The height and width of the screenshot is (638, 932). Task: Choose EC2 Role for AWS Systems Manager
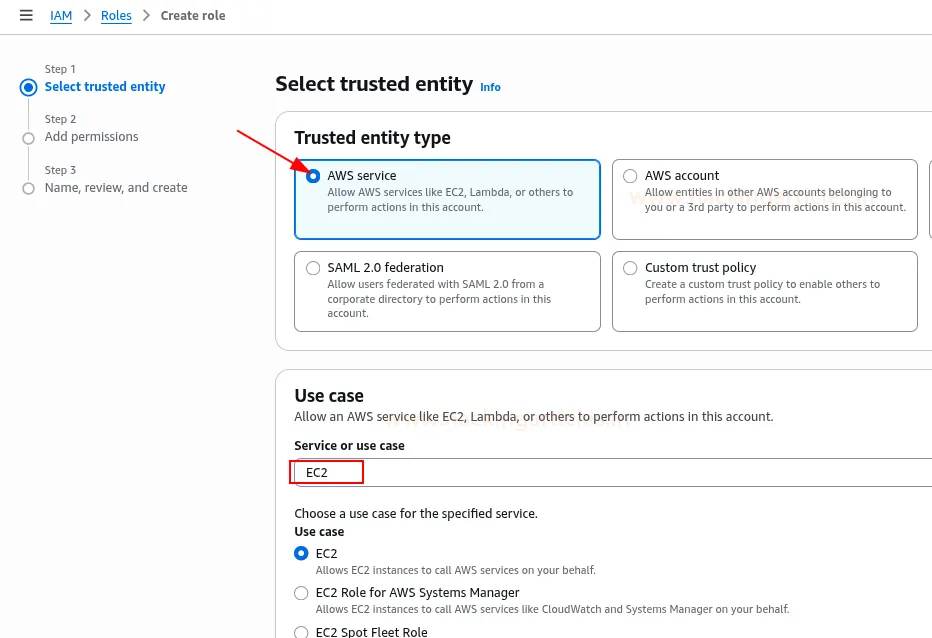point(301,593)
